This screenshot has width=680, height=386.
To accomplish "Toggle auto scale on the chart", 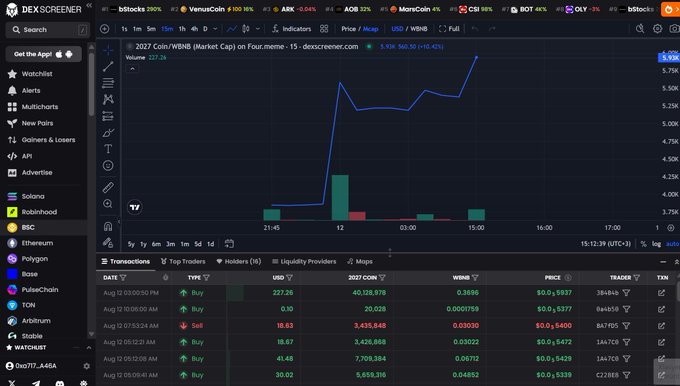I will tap(673, 244).
